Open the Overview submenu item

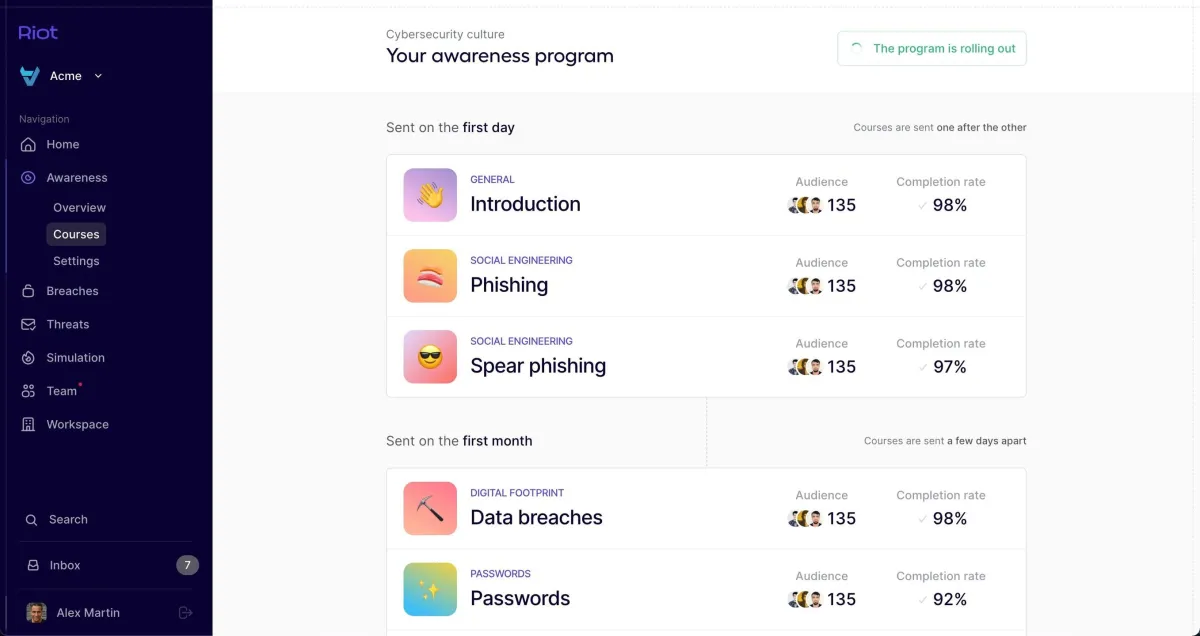point(79,208)
